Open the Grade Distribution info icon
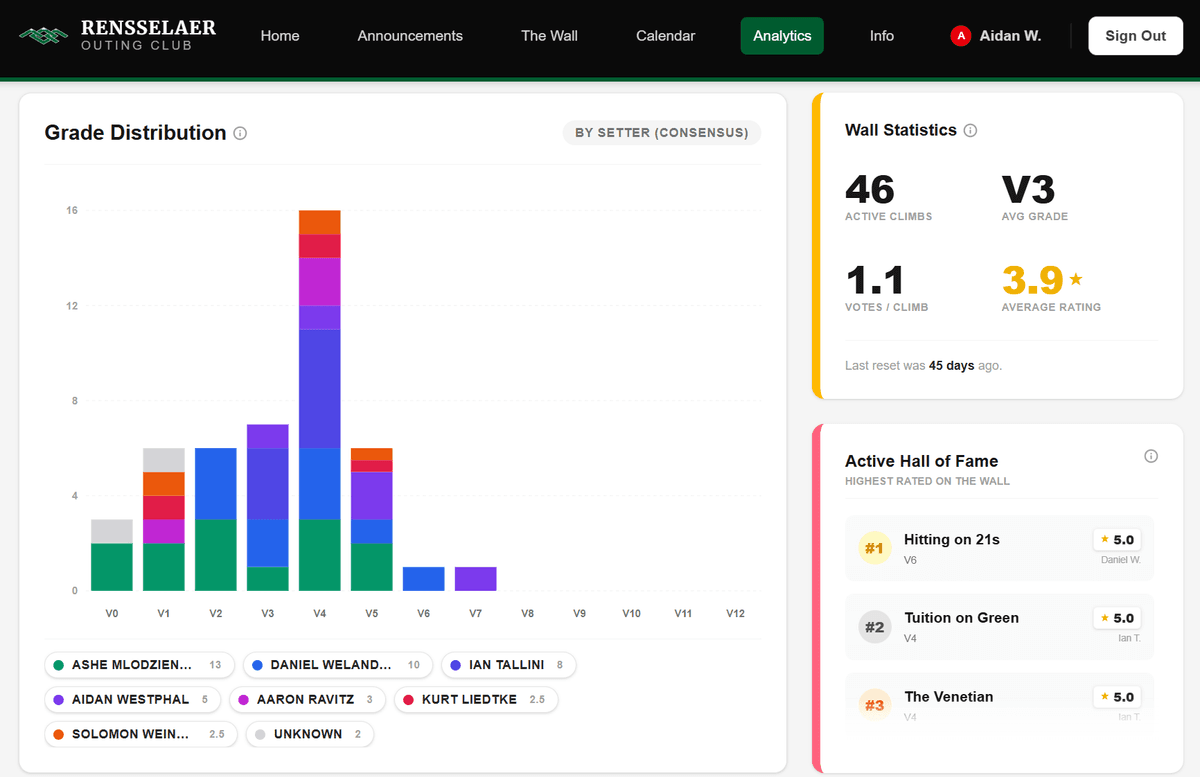This screenshot has width=1200, height=777. (240, 133)
